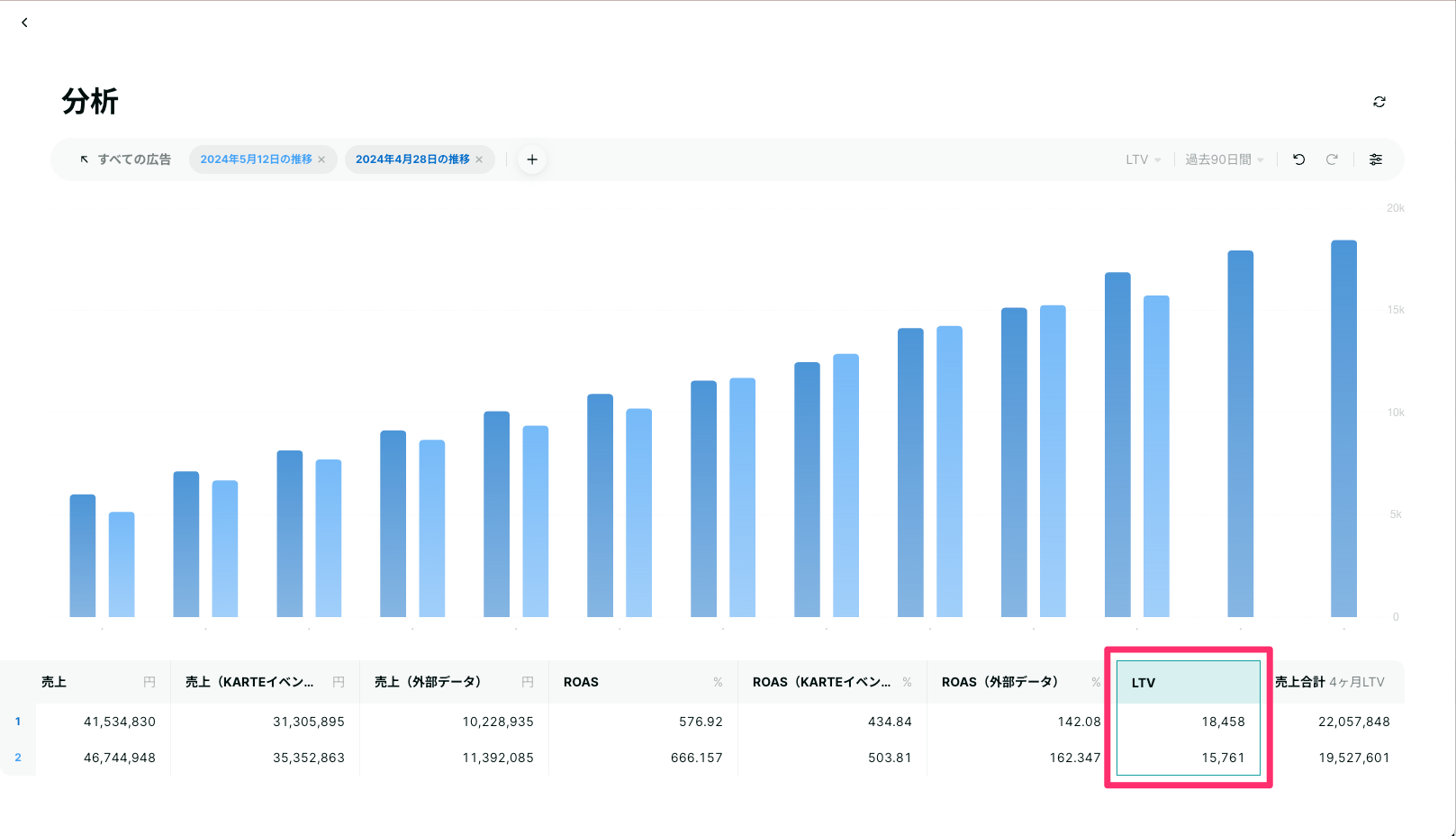Click the redo icon in the toolbar

[1332, 159]
